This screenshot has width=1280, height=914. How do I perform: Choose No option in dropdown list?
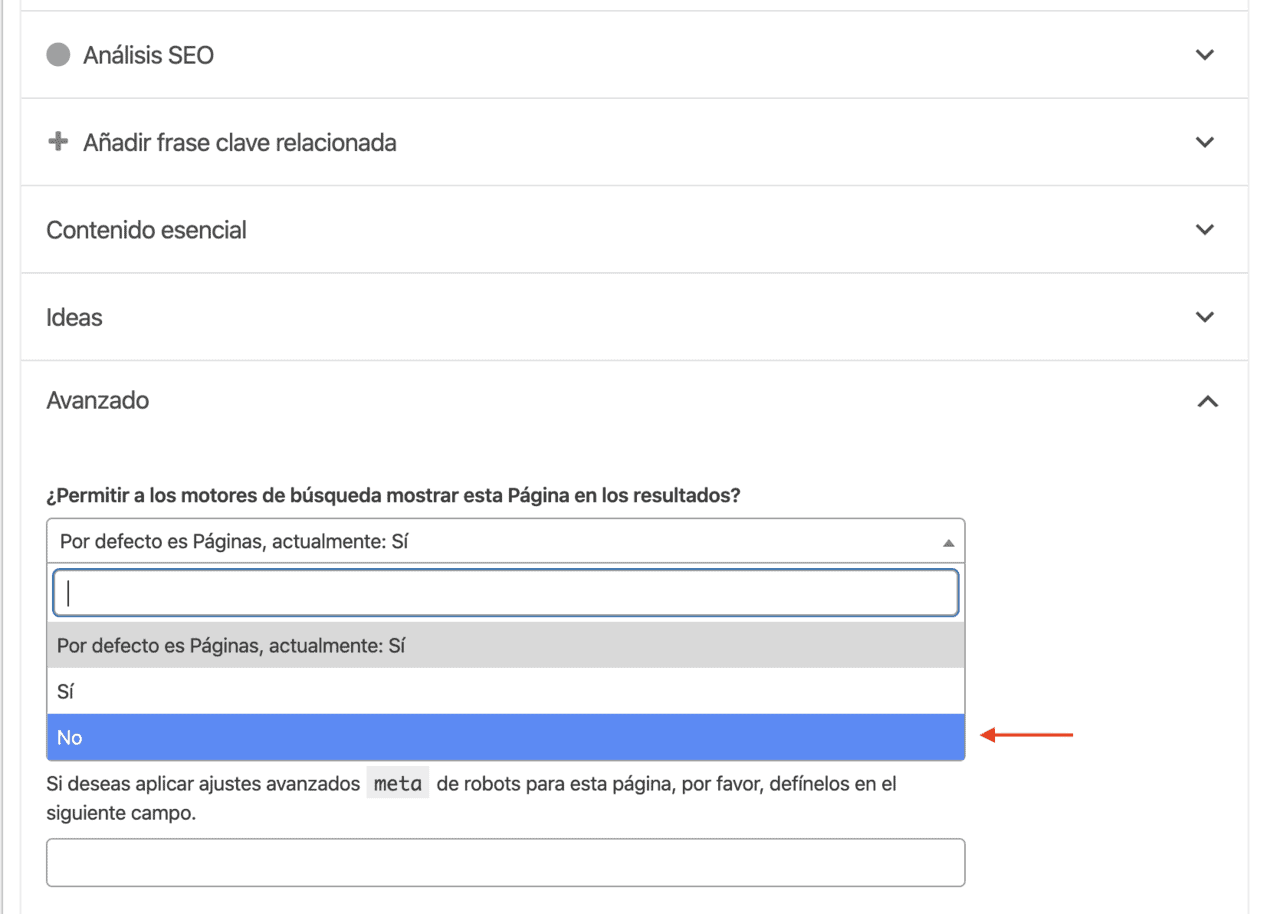(x=506, y=737)
